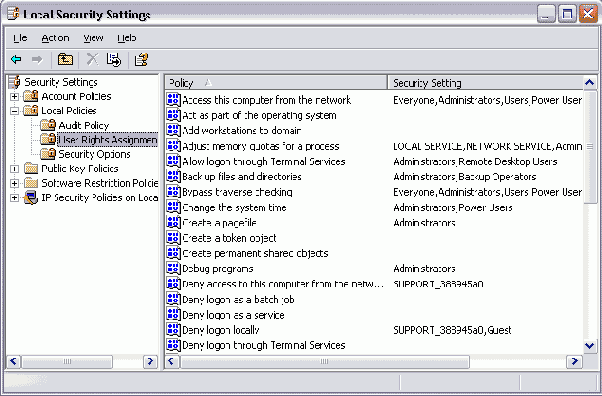Sort by the Policy column header
602x396 pixels.
[x=276, y=83]
